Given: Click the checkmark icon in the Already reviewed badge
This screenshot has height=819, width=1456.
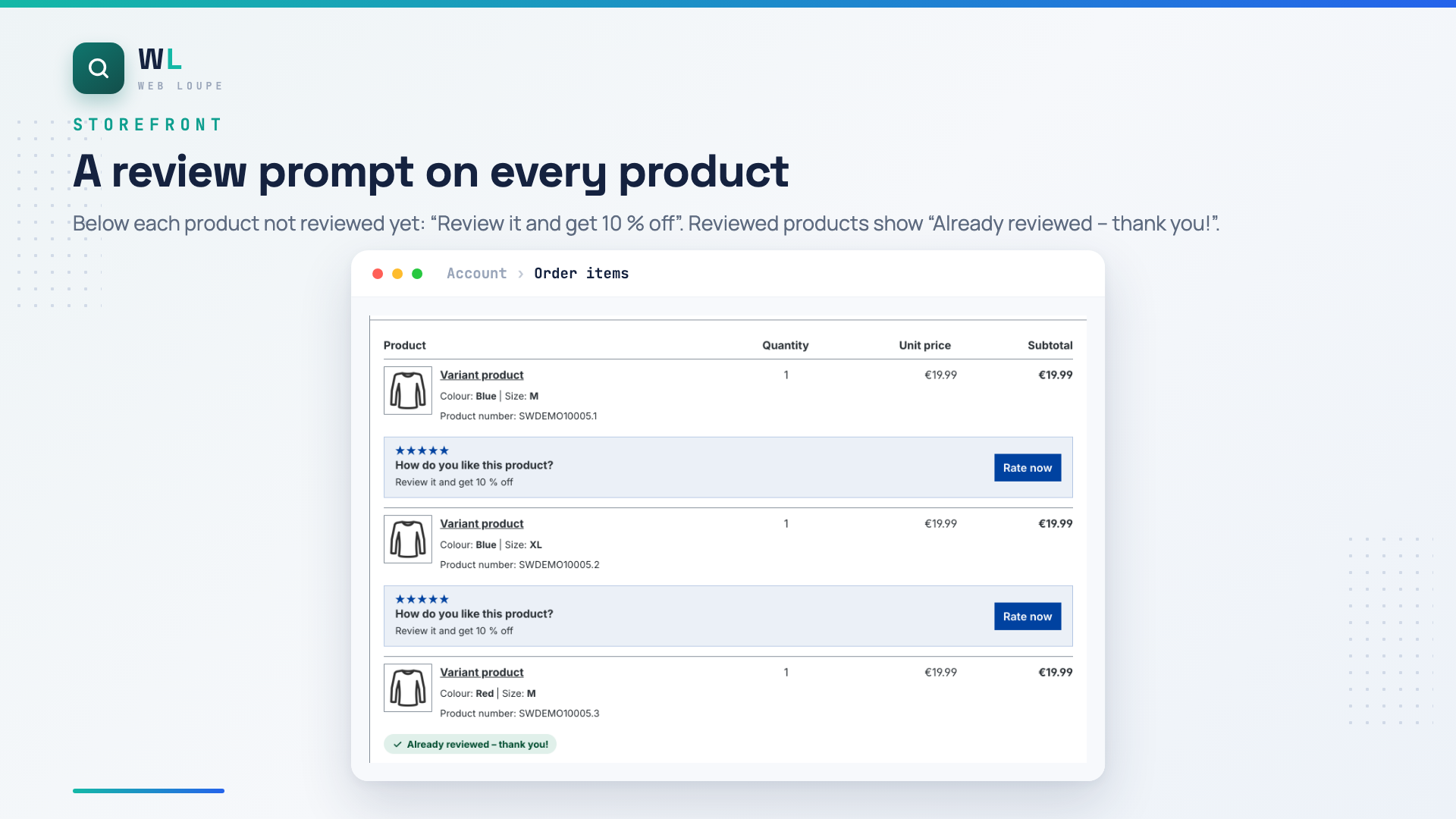Looking at the screenshot, I should click(397, 745).
